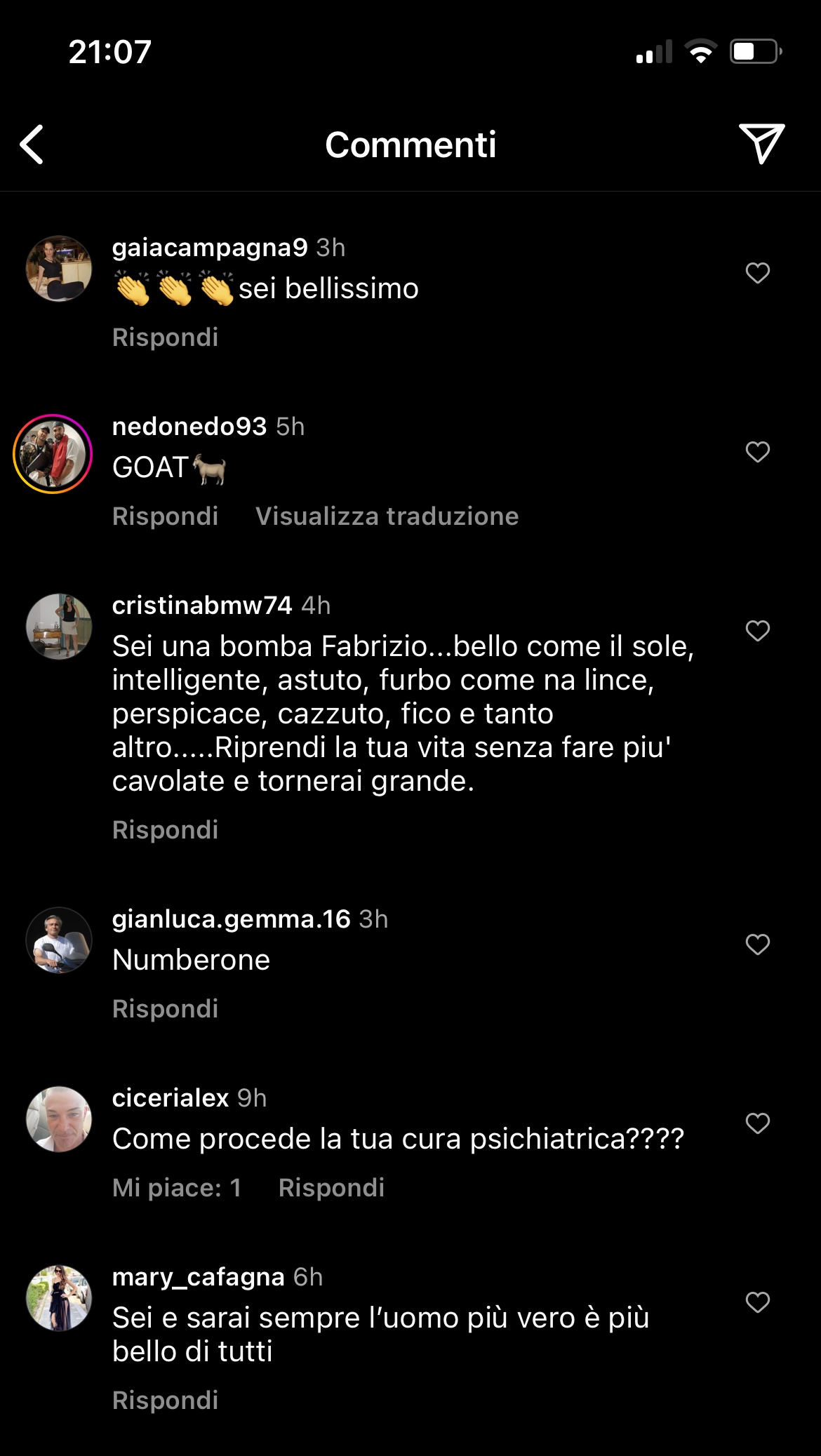View likes on cicerialex's comment
The image size is (821, 1456).
[x=177, y=1187]
